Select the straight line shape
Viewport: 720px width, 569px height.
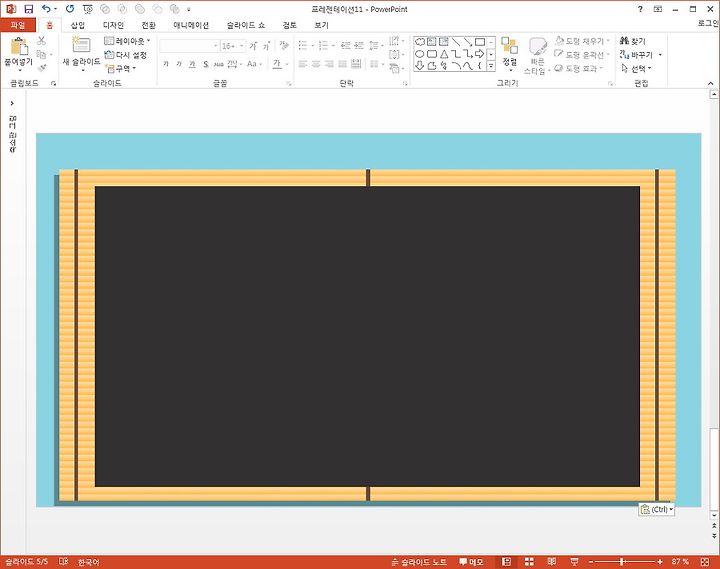pyautogui.click(x=456, y=42)
